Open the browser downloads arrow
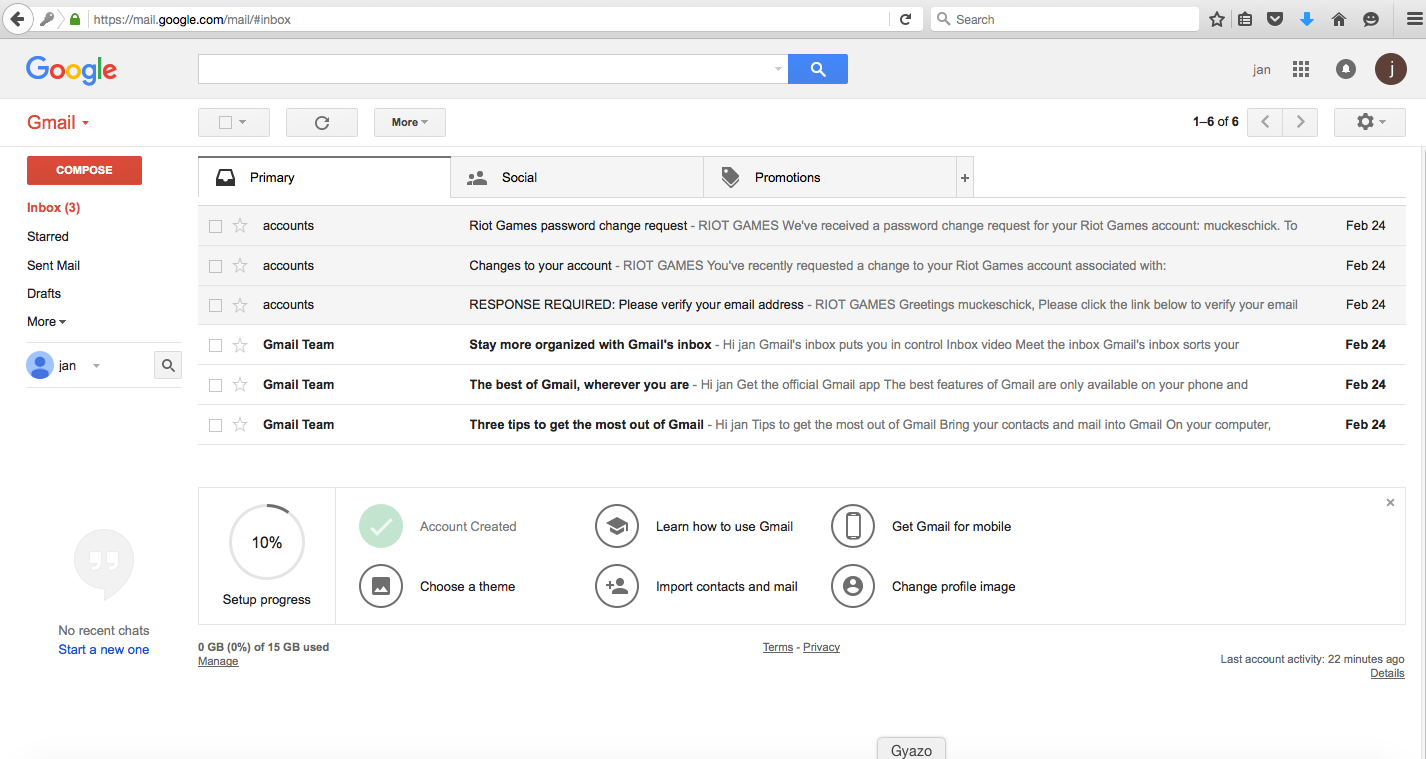The image size is (1426, 759). (1307, 19)
